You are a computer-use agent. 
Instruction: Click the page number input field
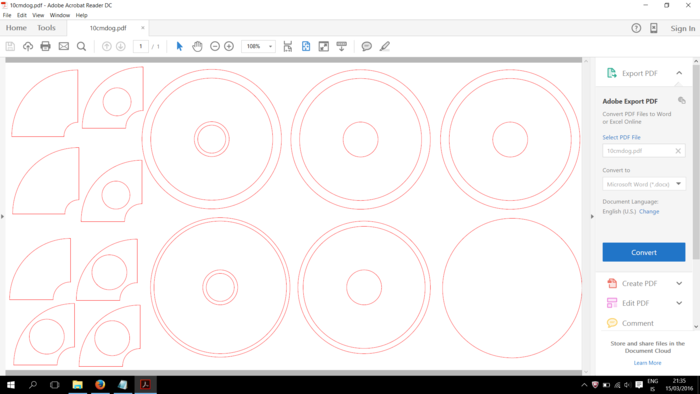[x=141, y=46]
